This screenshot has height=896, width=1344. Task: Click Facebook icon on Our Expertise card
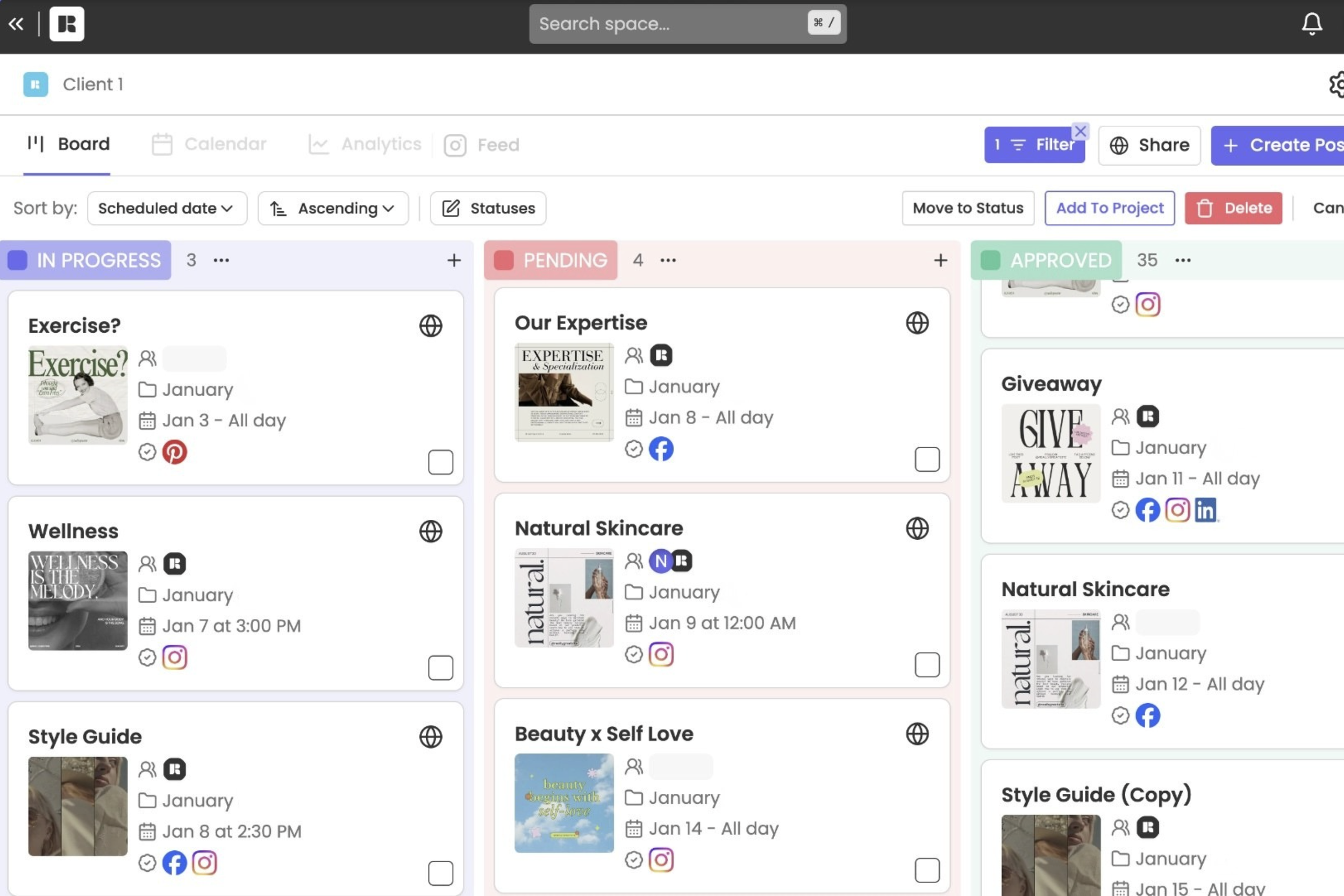(x=661, y=449)
